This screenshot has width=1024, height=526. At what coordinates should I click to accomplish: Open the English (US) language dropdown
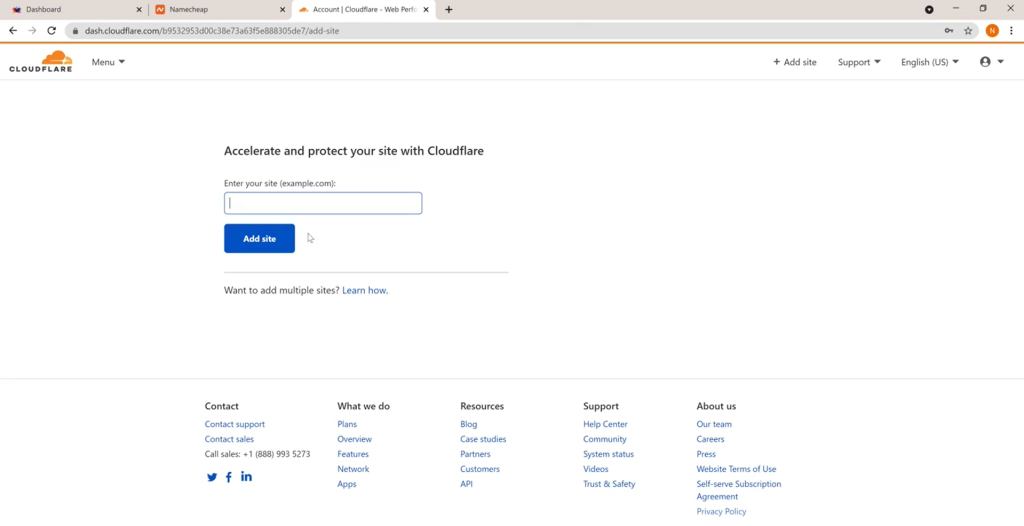[x=930, y=62]
